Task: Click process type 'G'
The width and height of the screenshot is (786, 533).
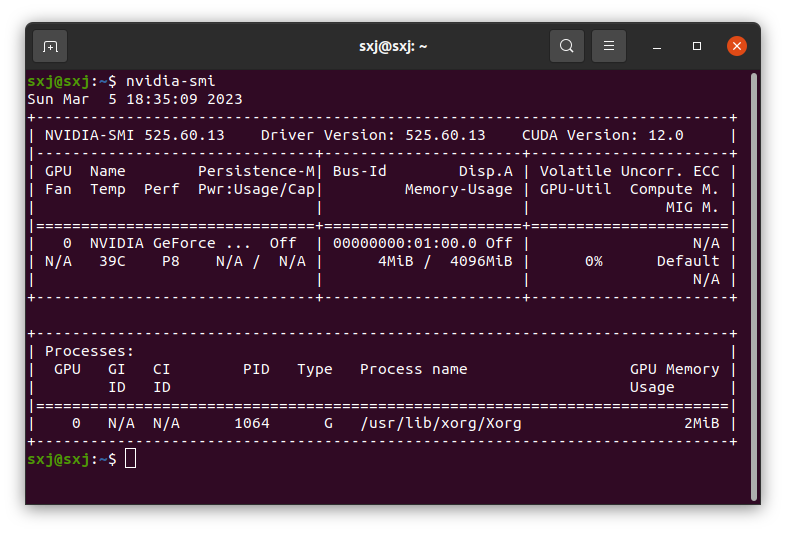Action: click(328, 424)
